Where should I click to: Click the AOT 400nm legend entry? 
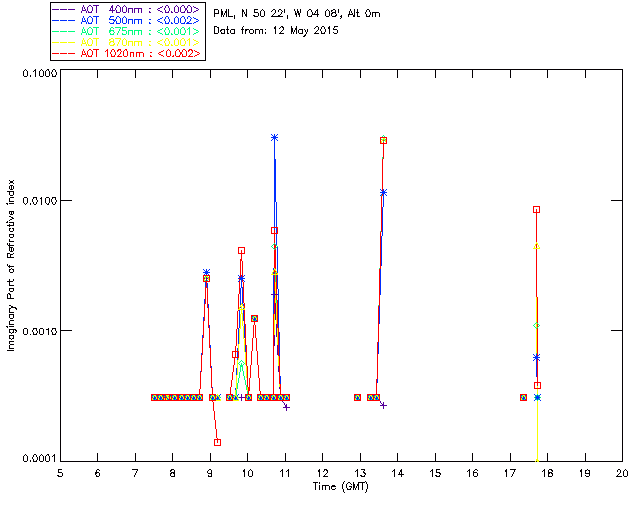(x=127, y=9)
